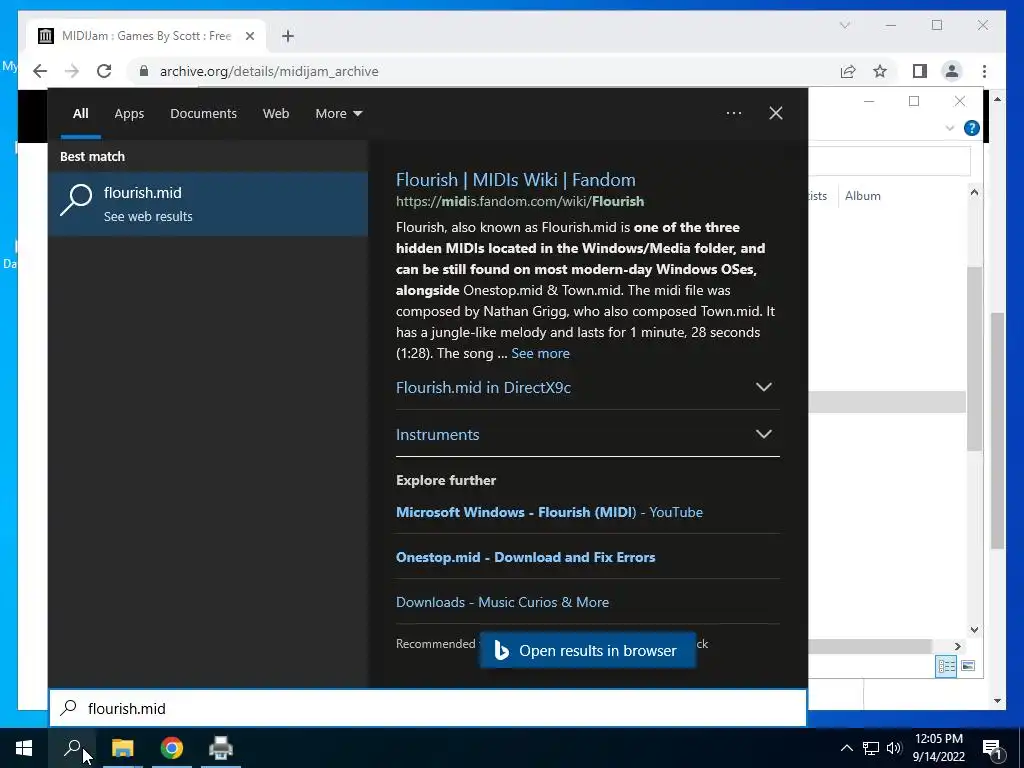
Task: Click background window list scroll up arrow
Action: tap(974, 193)
